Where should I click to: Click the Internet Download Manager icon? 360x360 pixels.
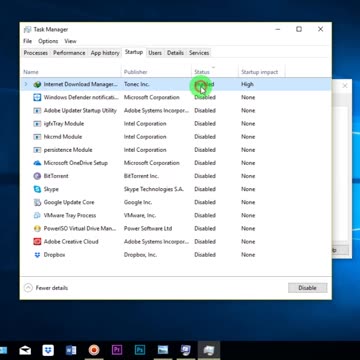tap(37, 85)
